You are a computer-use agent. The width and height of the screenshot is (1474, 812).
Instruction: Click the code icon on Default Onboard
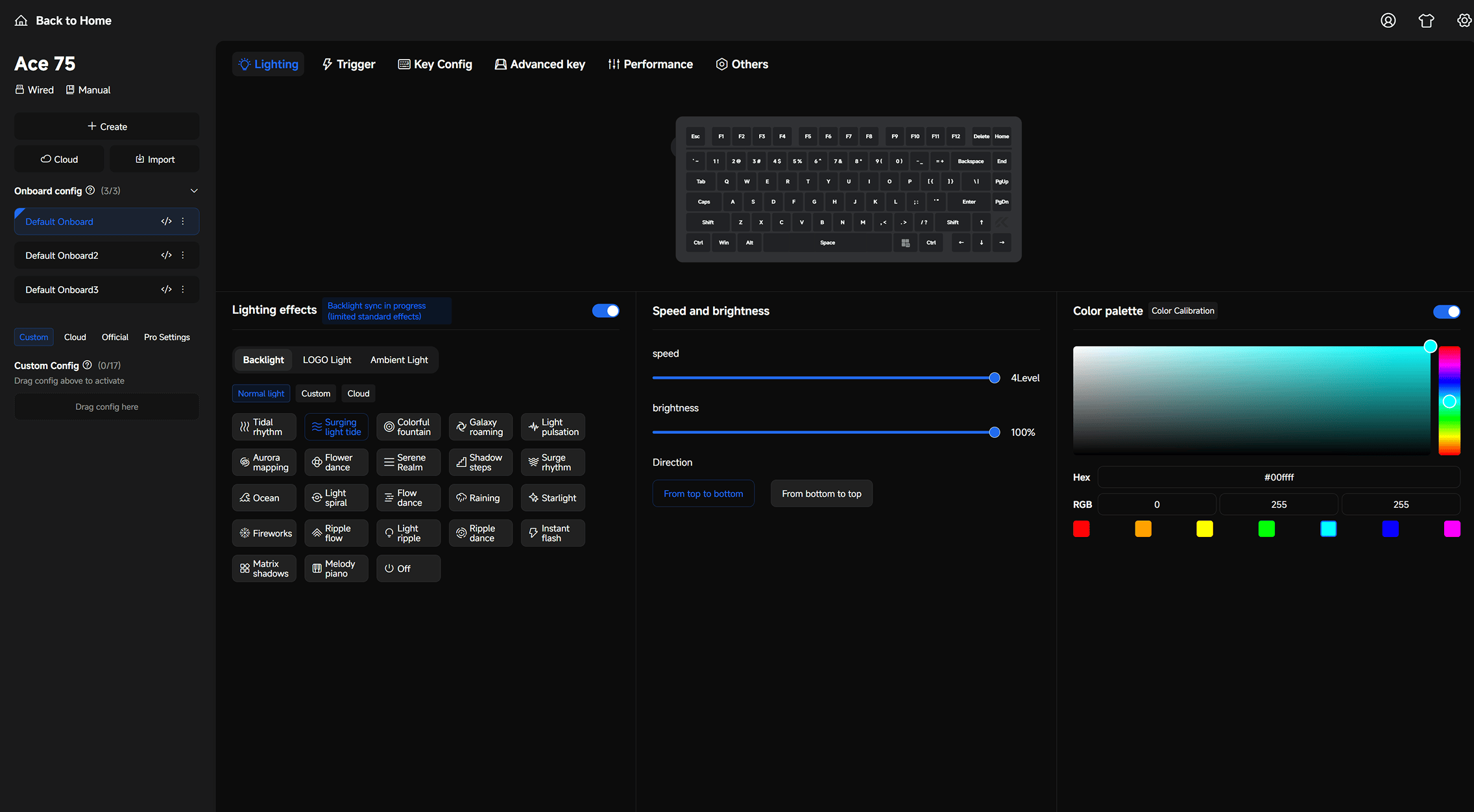coord(166,221)
